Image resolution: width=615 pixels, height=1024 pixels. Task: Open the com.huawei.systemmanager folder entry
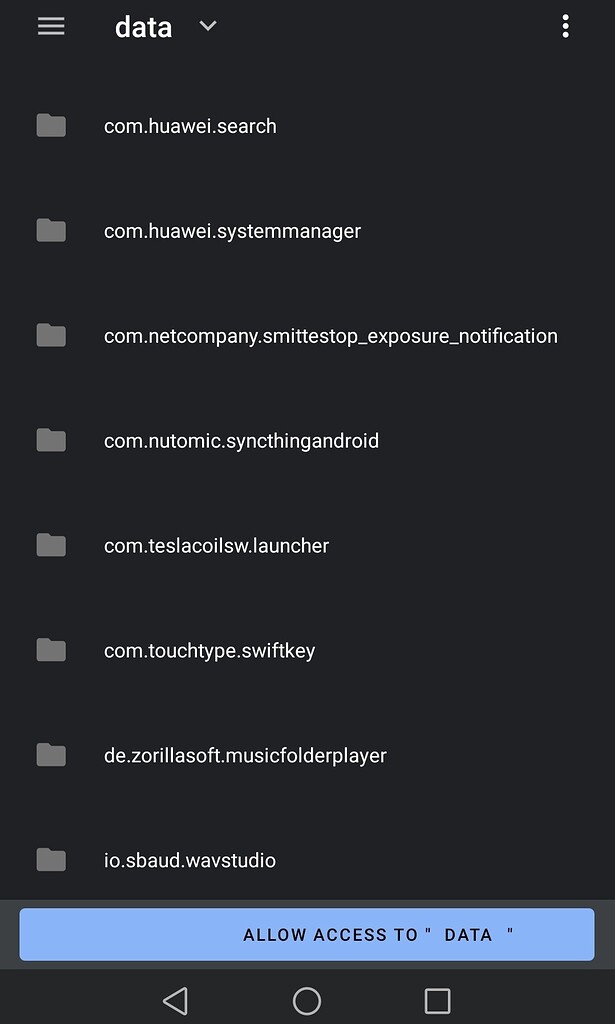232,230
